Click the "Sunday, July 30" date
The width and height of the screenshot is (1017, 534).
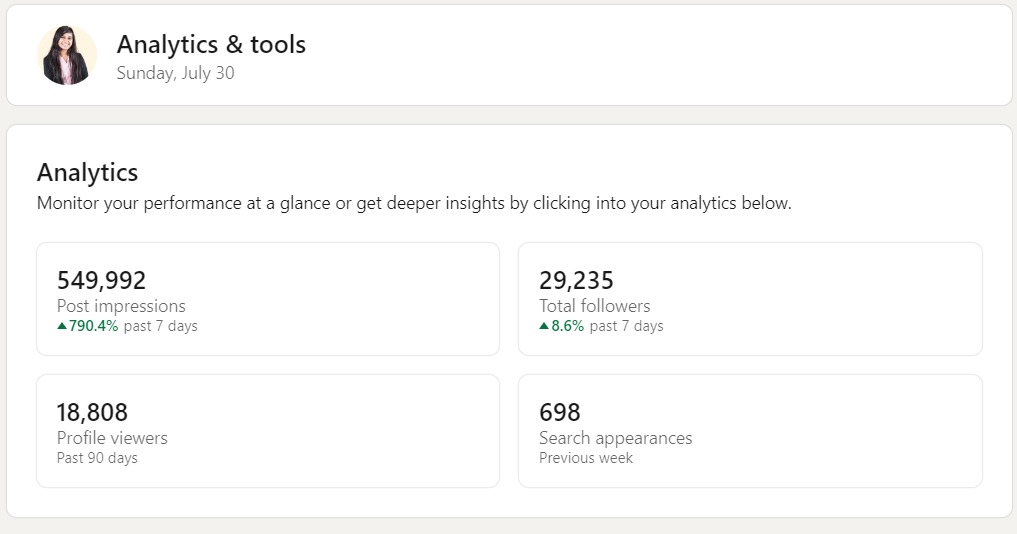[175, 73]
